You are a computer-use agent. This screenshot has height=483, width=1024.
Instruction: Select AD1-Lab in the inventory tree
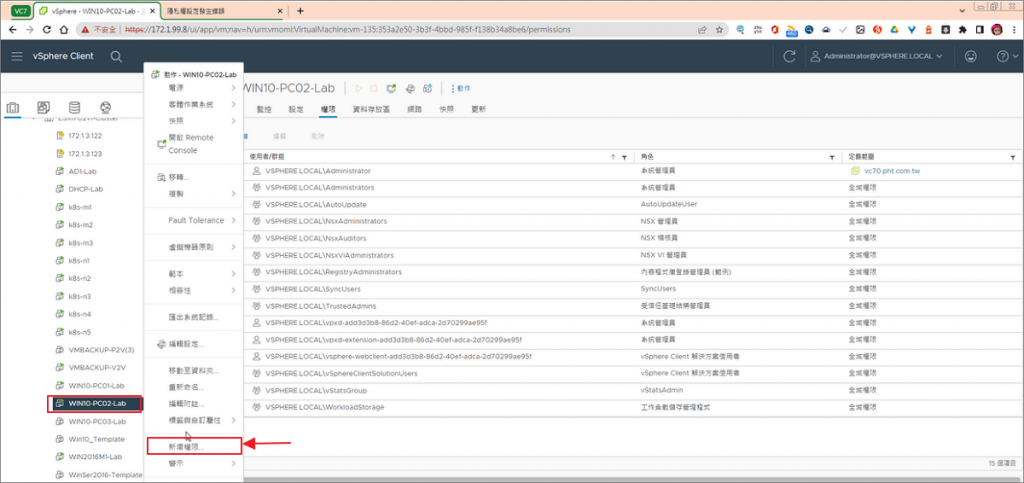point(82,171)
